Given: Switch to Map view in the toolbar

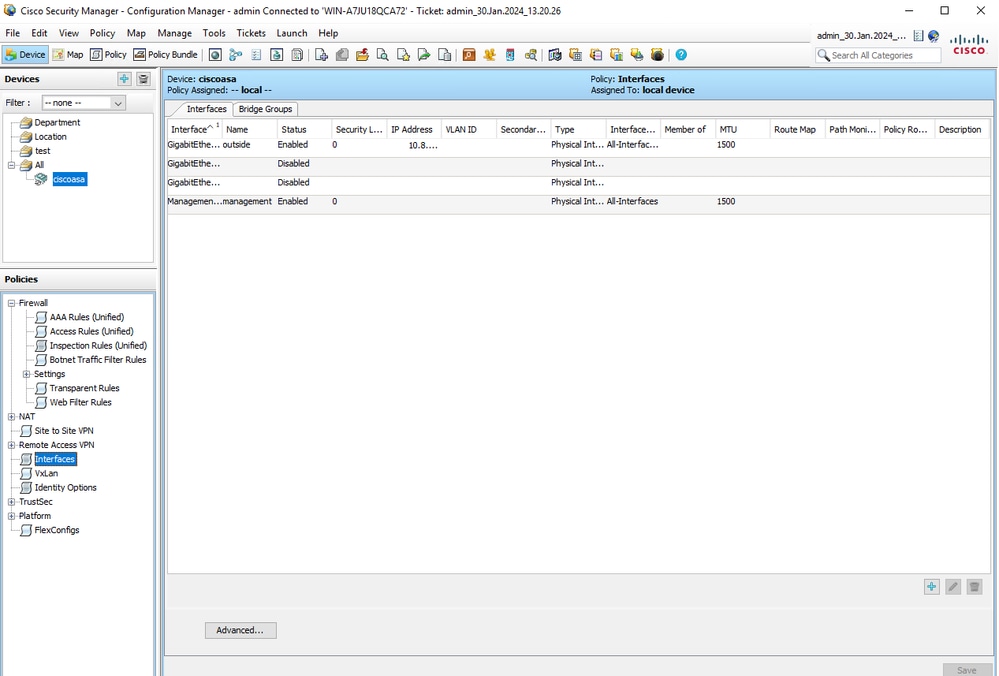Looking at the screenshot, I should (68, 55).
